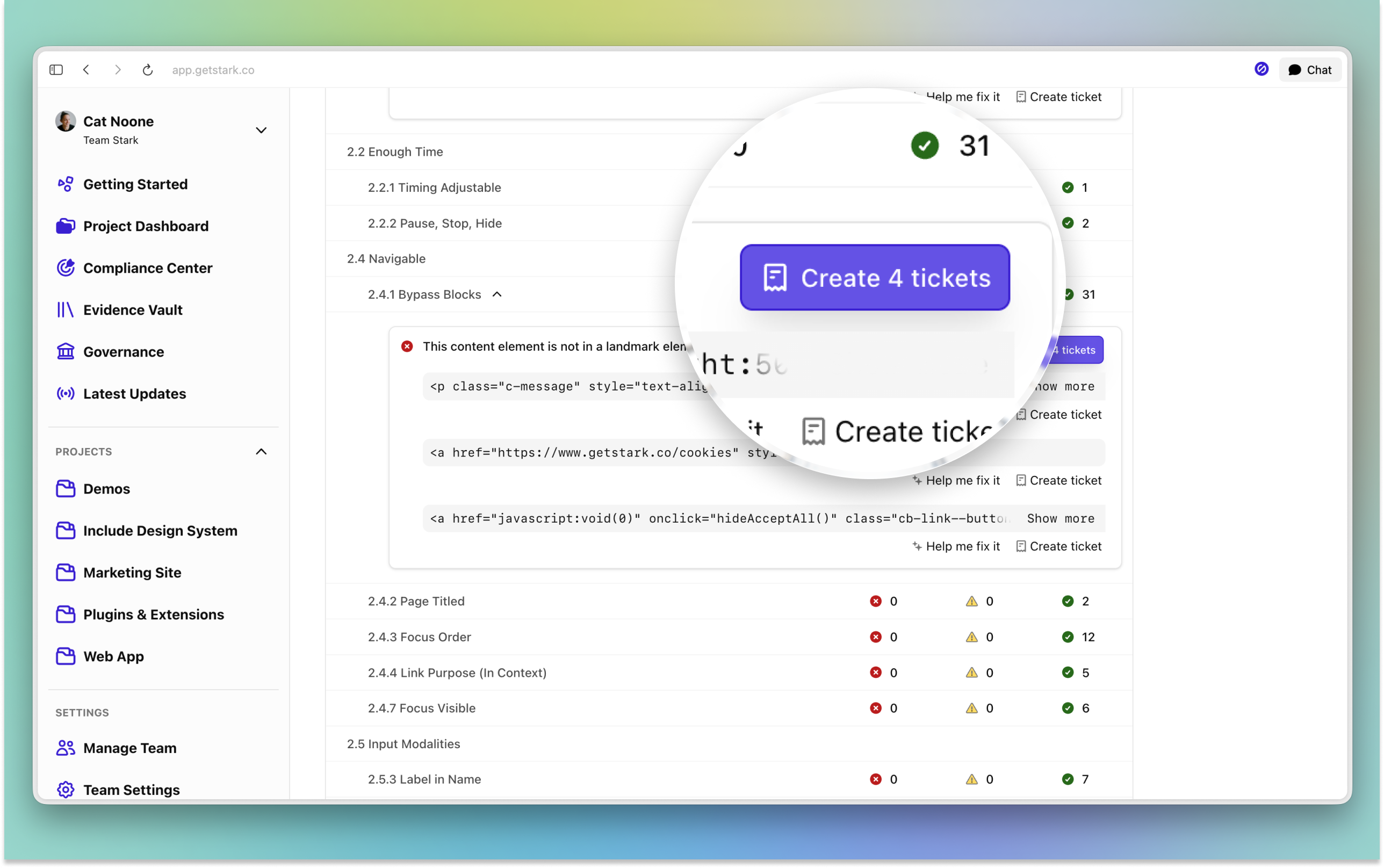
Task: Click the warning triangle in Label in Name row
Action: point(971,779)
